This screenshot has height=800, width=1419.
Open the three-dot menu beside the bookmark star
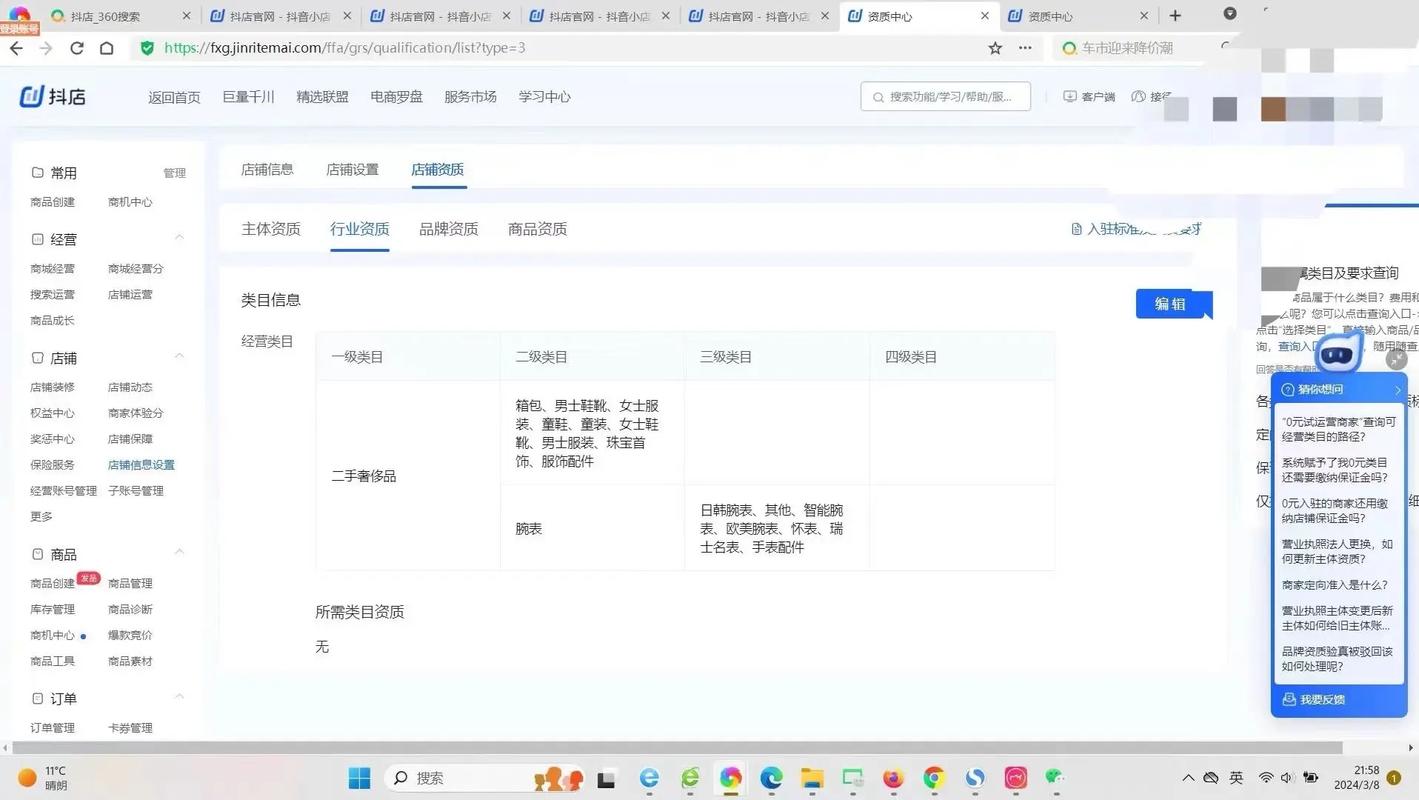[x=1025, y=48]
